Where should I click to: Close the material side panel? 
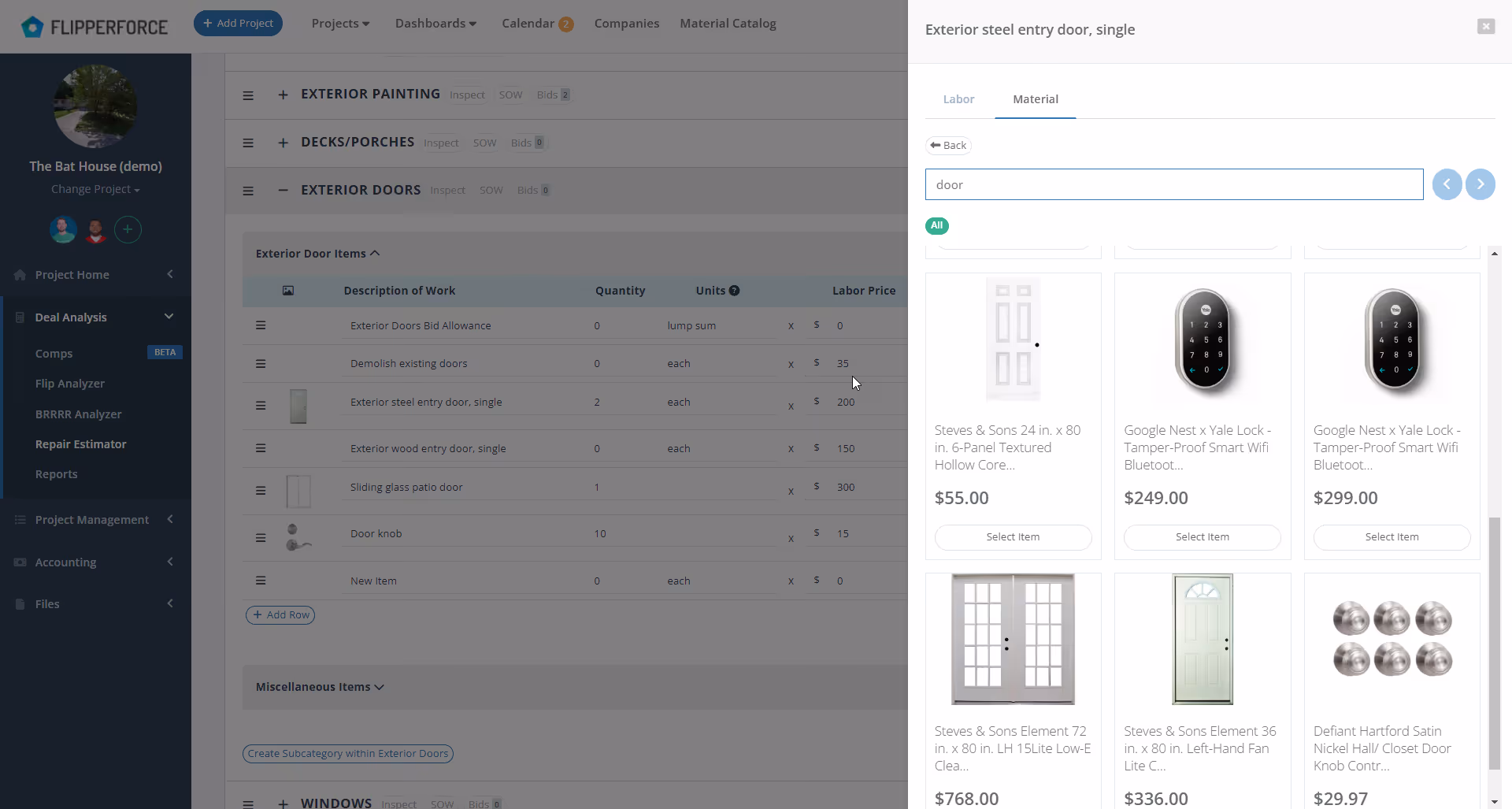click(1486, 27)
